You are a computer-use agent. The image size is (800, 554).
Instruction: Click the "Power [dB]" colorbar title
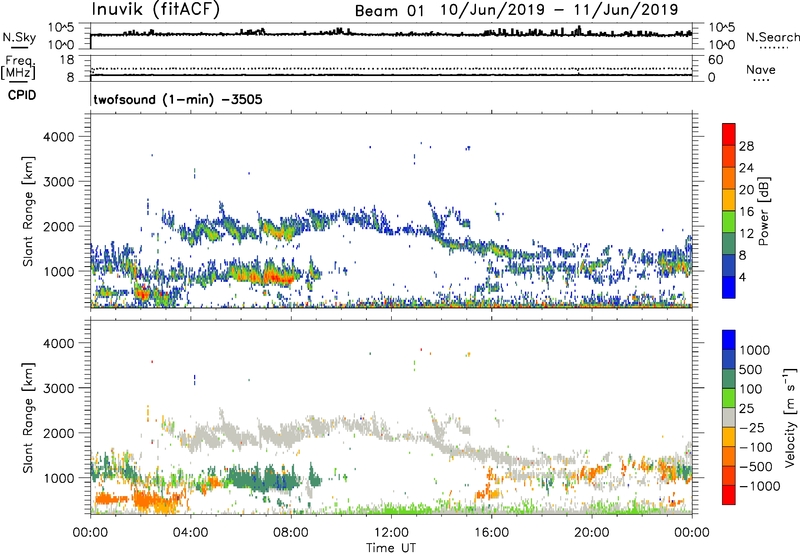(x=764, y=211)
